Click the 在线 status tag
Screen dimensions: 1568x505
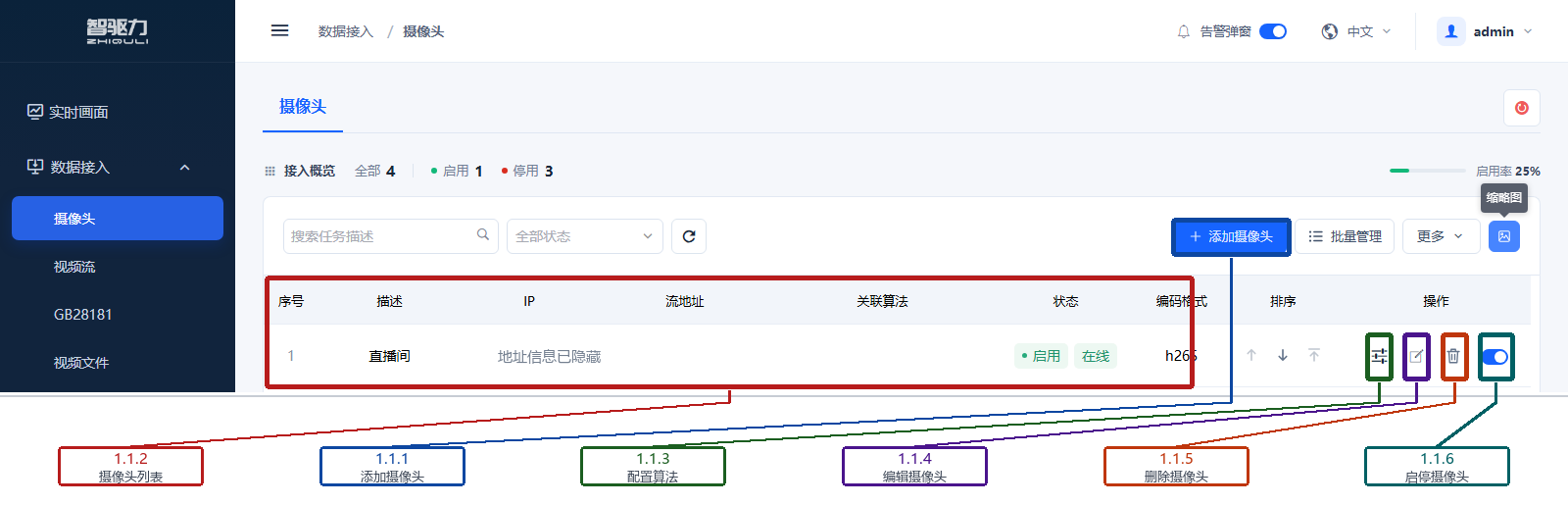point(1096,356)
